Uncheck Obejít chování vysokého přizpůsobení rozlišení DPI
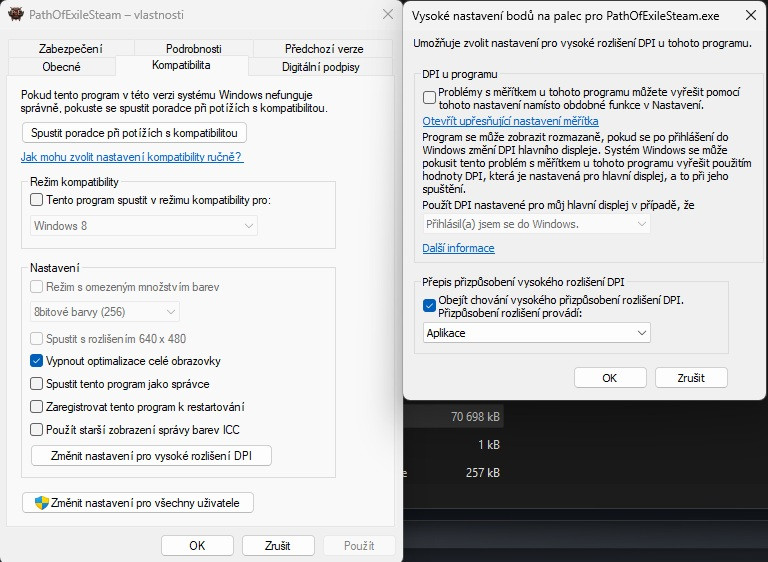 [x=429, y=305]
